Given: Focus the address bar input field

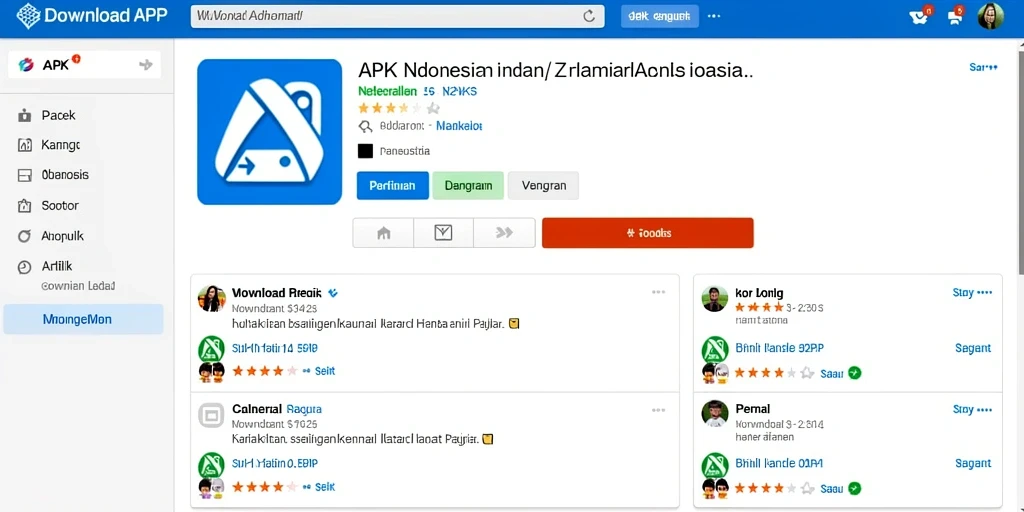Looking at the screenshot, I should (397, 16).
